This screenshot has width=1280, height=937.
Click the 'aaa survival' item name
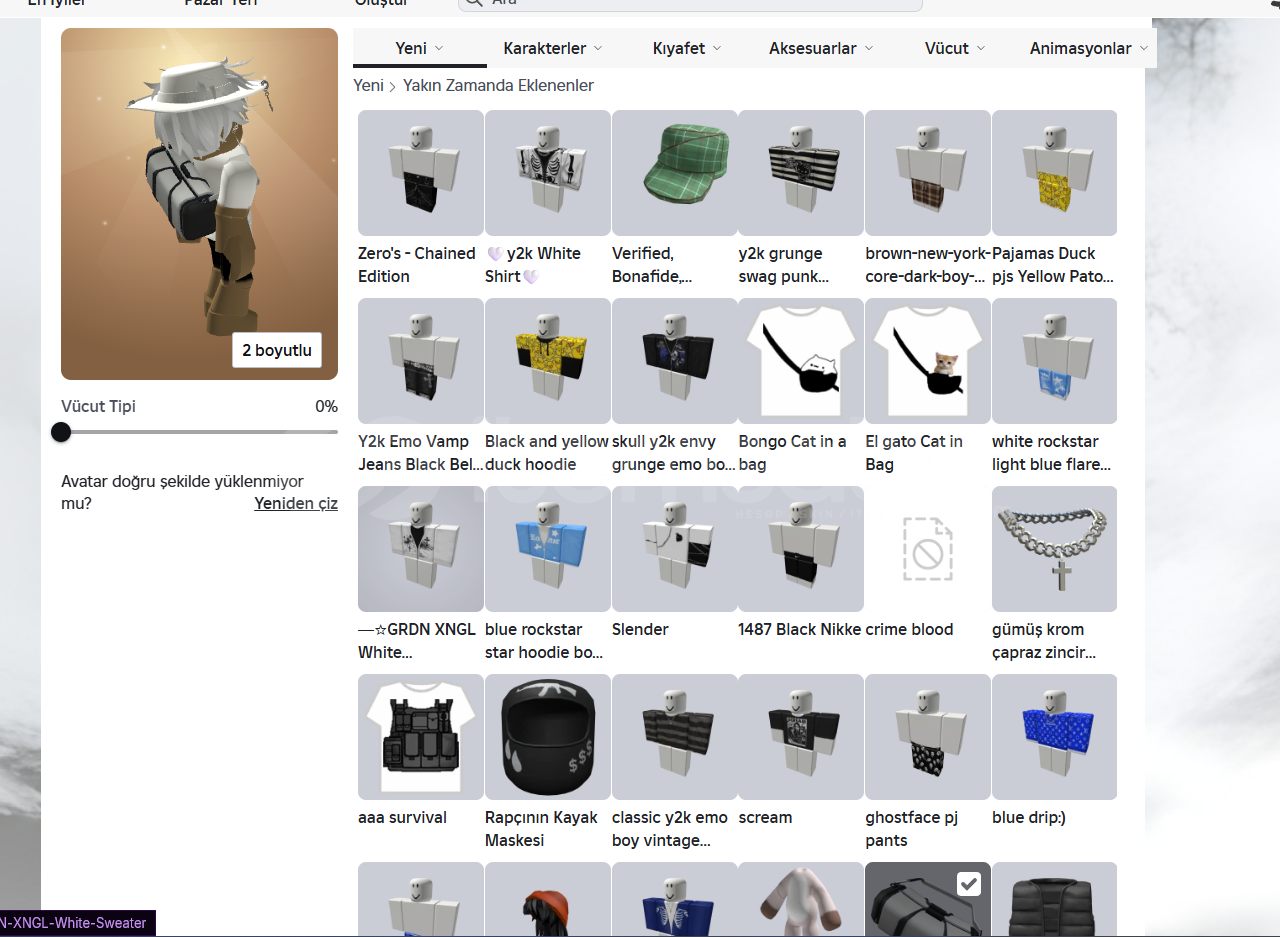[x=403, y=817]
